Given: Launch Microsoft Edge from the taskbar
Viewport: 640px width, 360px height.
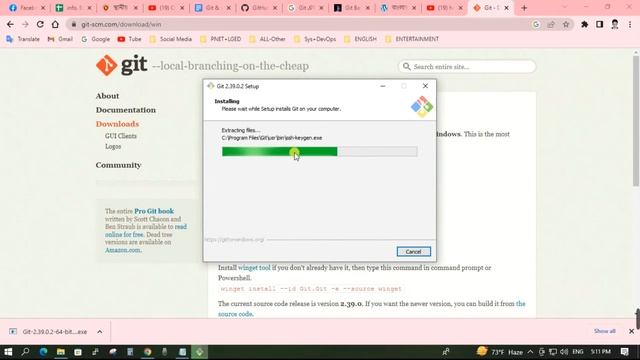Looking at the screenshot, I should (43, 352).
